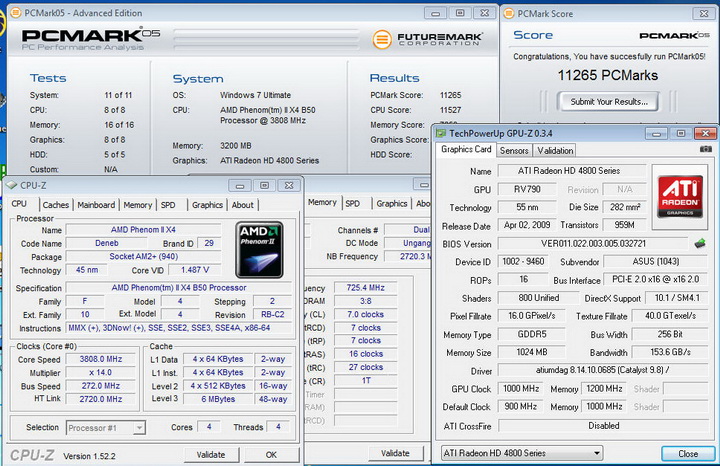The image size is (720, 466).
Task: Click the Code Name Deneb value
Action: (x=107, y=243)
